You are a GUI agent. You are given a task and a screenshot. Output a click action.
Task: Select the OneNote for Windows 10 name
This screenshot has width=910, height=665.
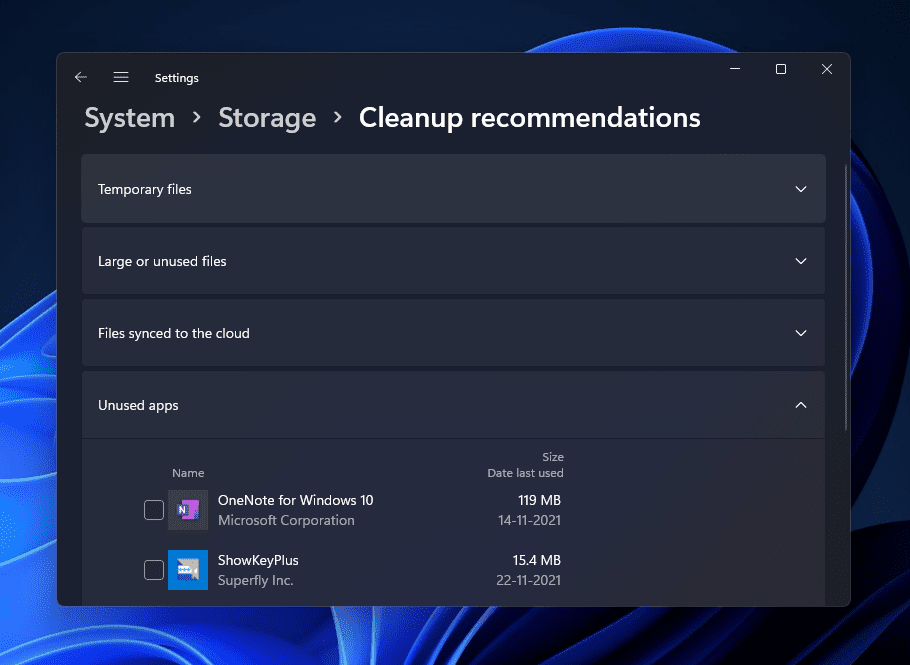tap(295, 500)
